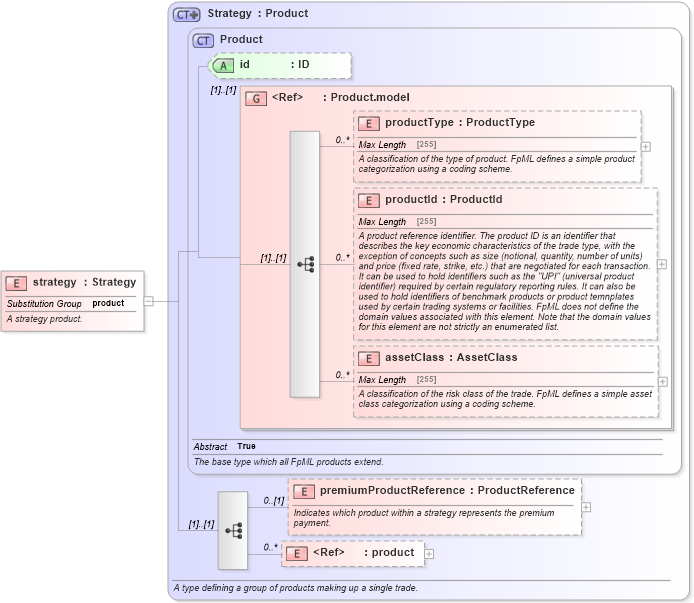Viewport: 694px width, 603px height.
Task: Click the E icon of productId element
Action: pyautogui.click(x=369, y=201)
